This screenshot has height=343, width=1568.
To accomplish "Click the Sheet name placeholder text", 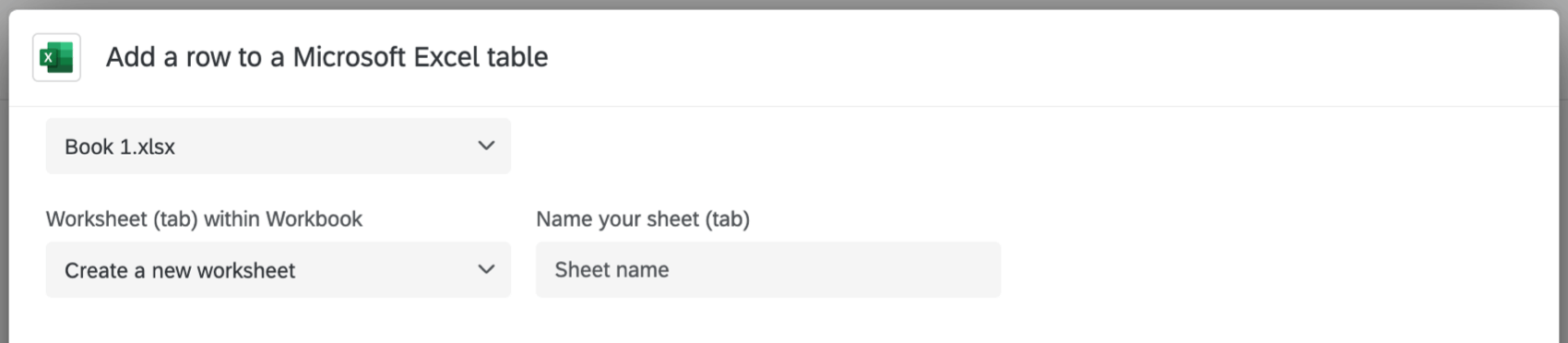I will [612, 270].
